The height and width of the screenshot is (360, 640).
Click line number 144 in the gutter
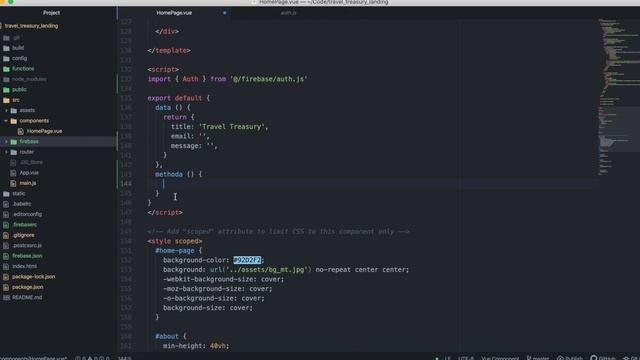click(126, 184)
